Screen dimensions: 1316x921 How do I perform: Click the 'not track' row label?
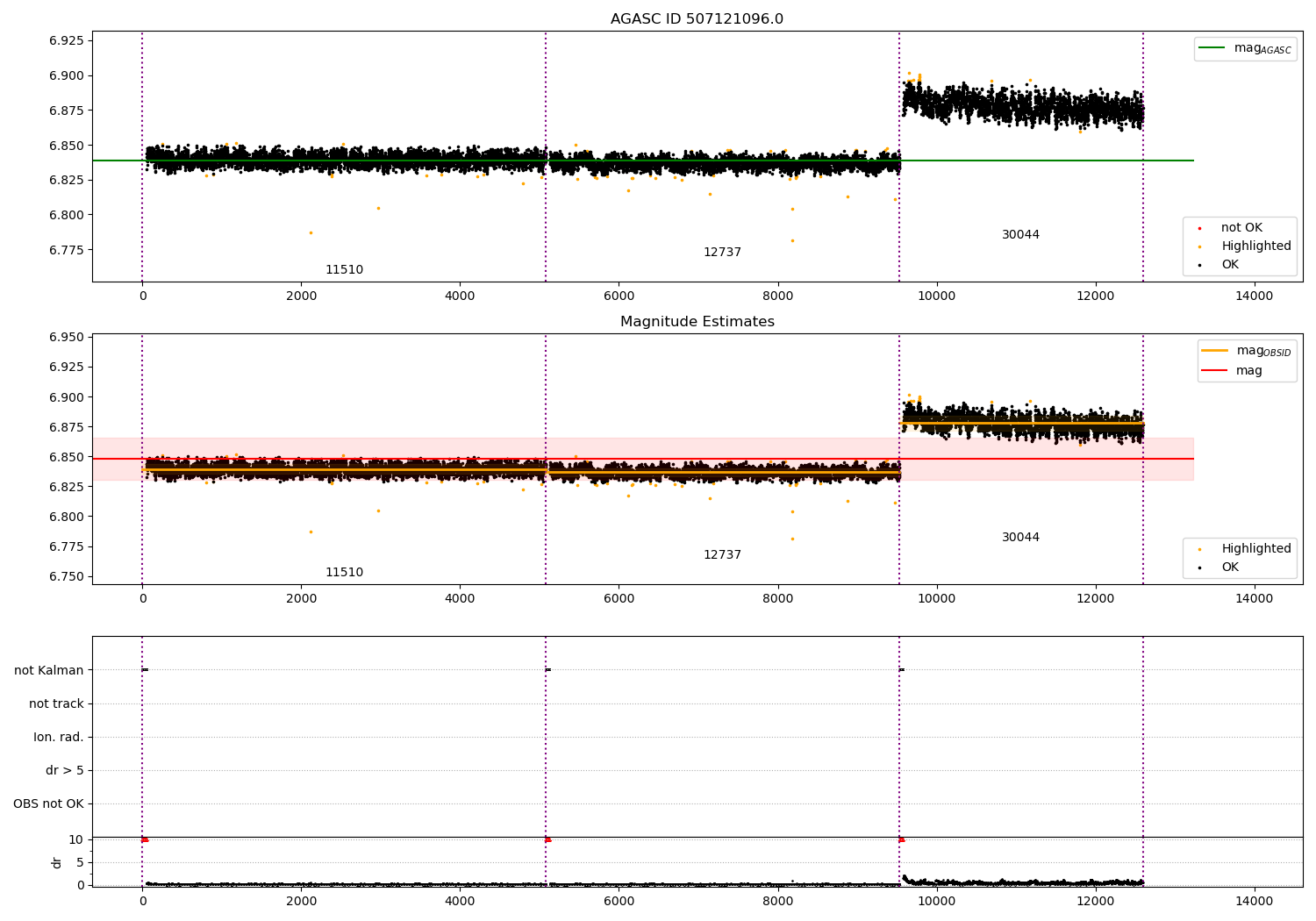56,703
